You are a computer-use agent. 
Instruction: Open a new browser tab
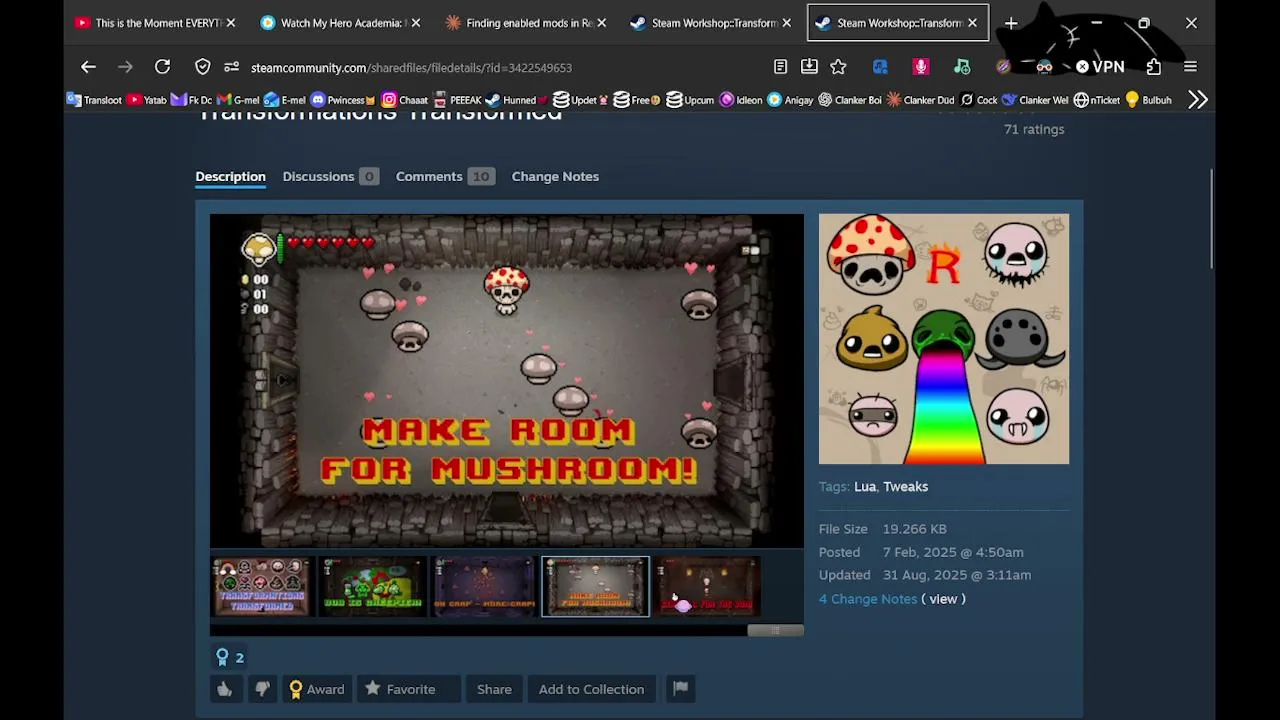(x=1011, y=22)
